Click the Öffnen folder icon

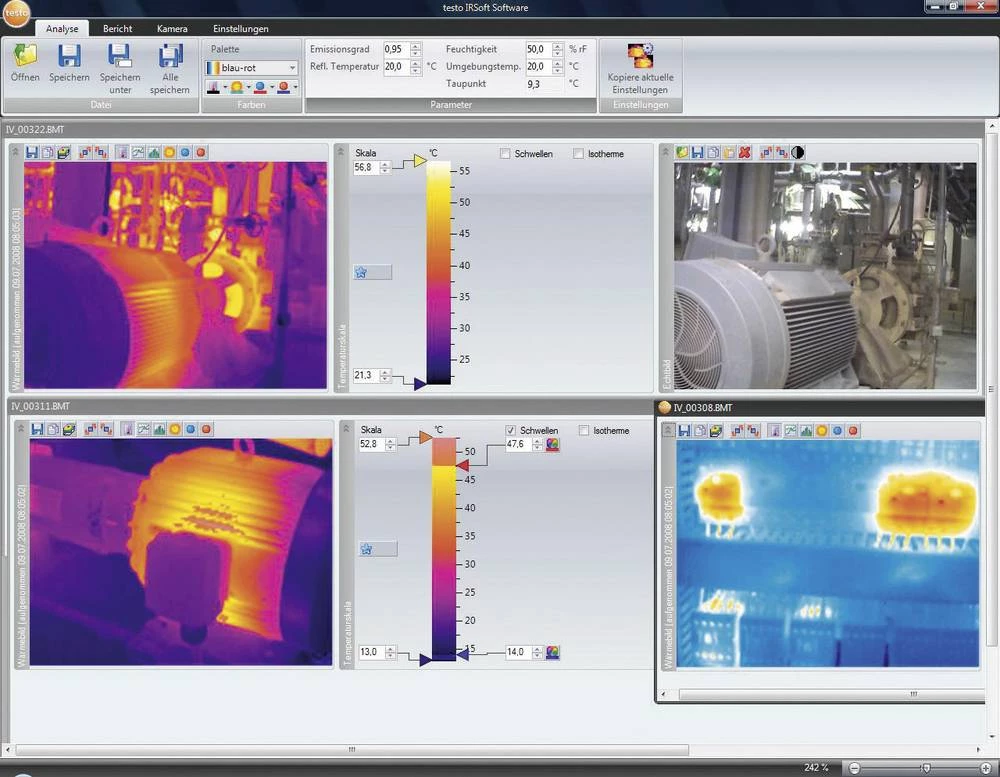tap(25, 56)
